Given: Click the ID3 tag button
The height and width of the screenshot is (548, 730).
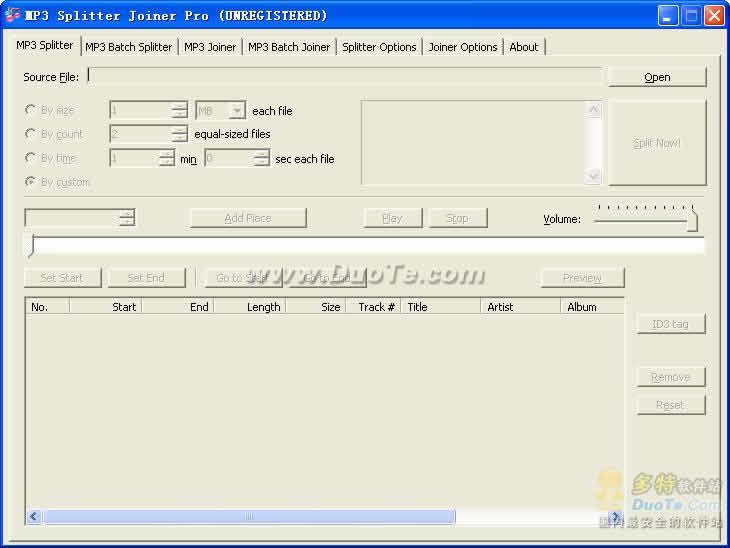Looking at the screenshot, I should point(671,324).
